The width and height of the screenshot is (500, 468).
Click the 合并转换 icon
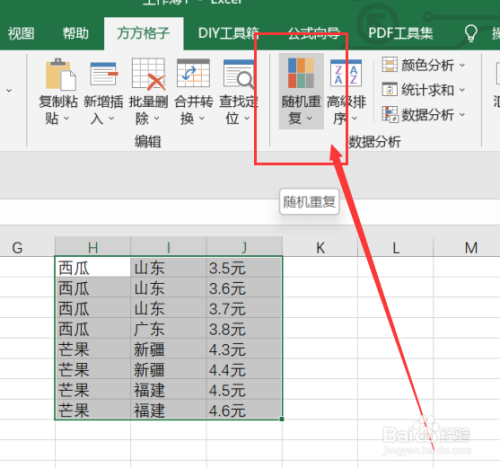tap(193, 73)
